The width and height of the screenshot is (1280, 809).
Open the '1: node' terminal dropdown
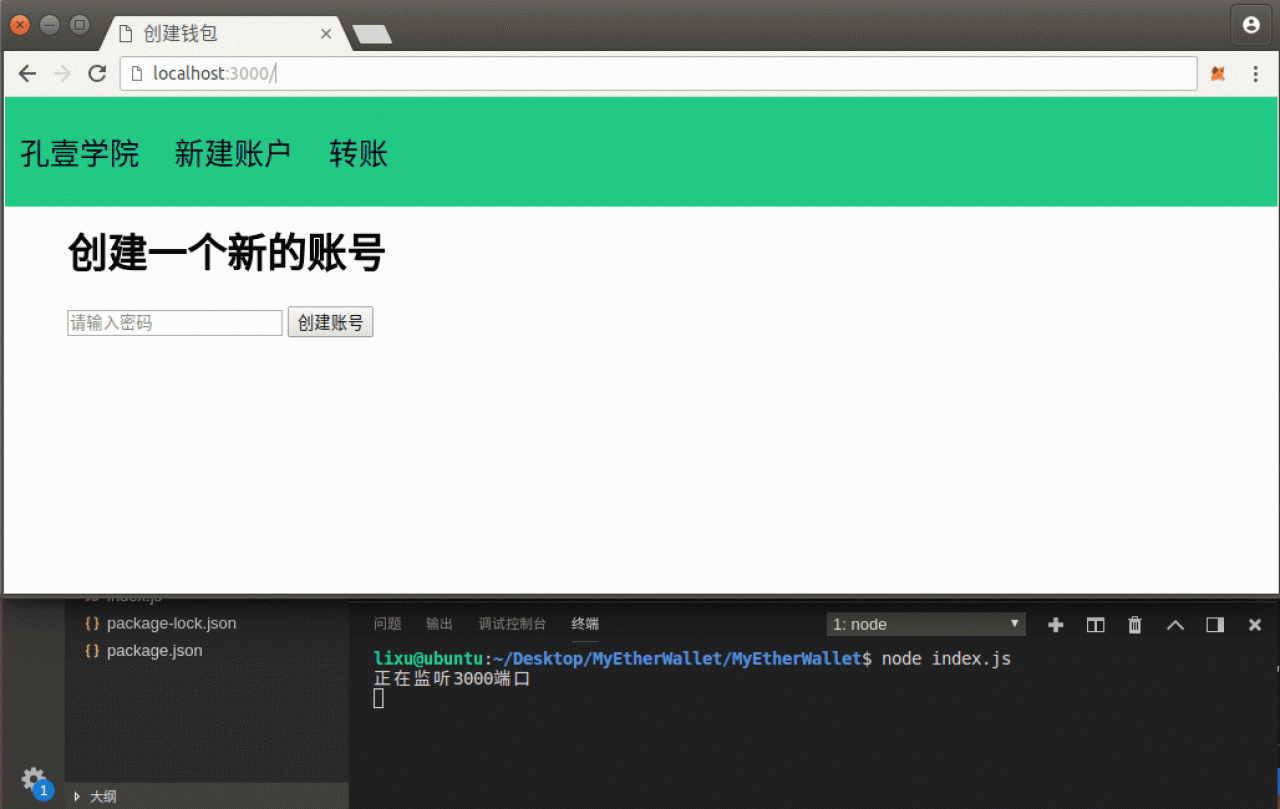926,624
